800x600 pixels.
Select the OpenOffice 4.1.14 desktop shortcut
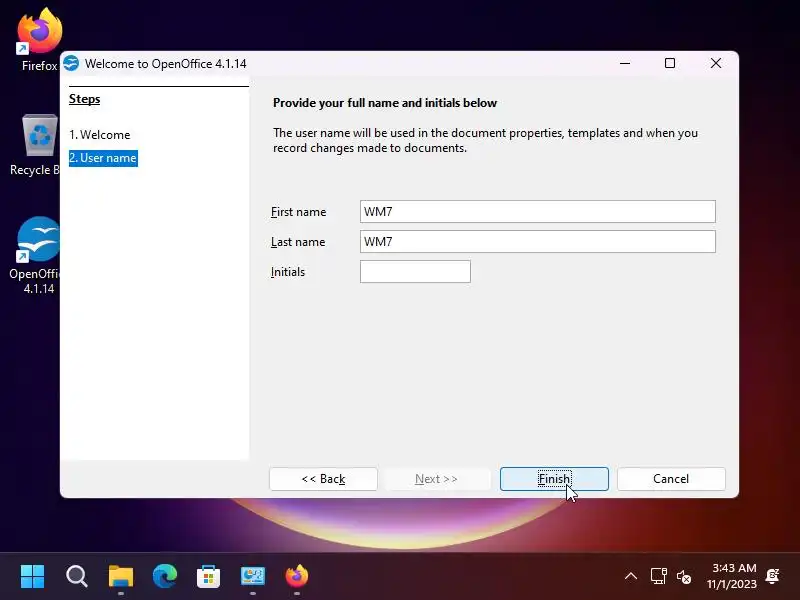(36, 255)
